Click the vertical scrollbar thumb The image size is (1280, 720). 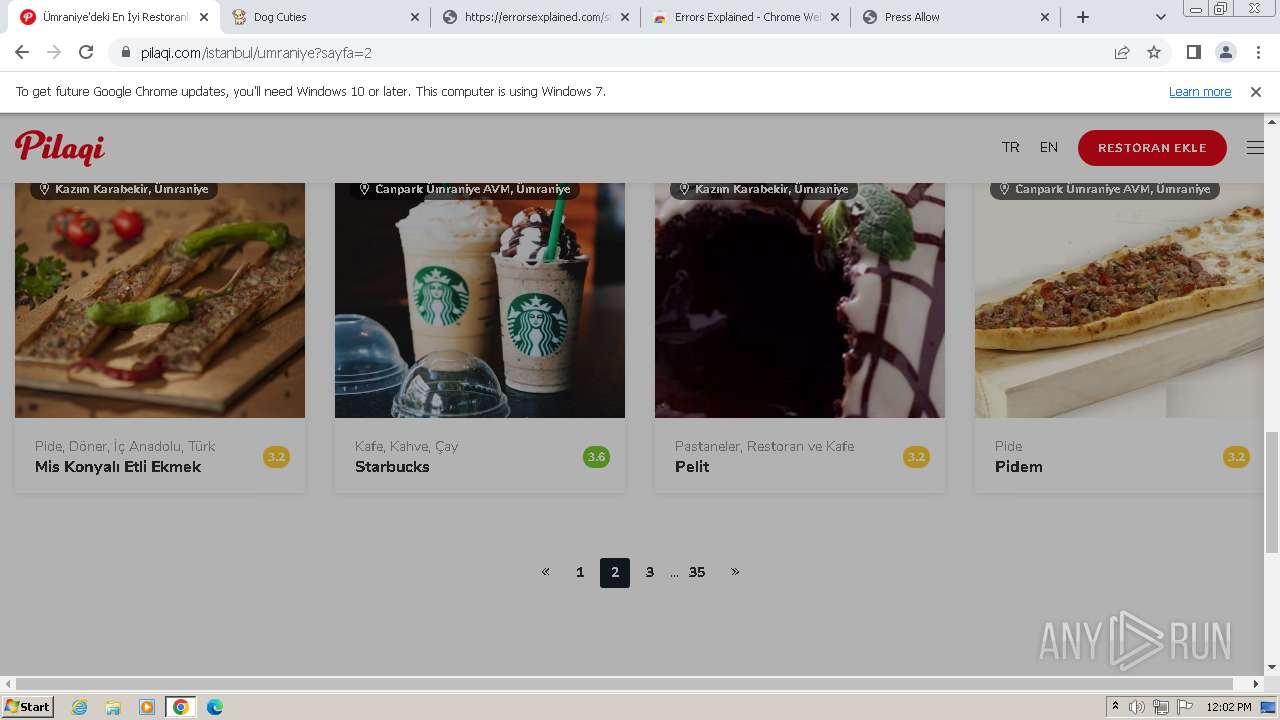1272,491
